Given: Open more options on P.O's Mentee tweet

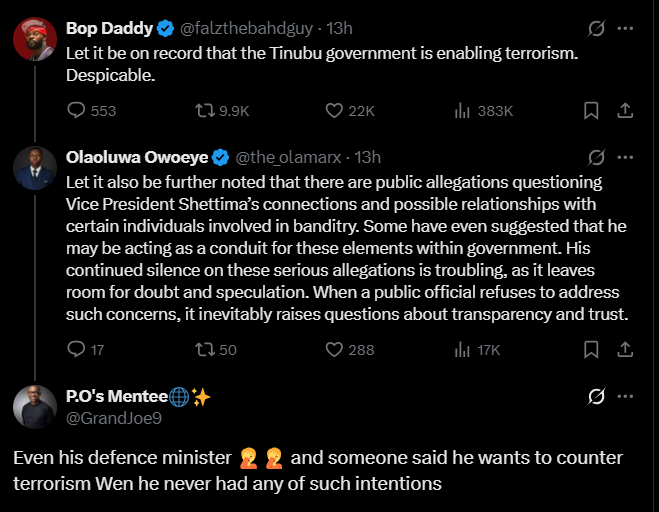Looking at the screenshot, I should tap(627, 397).
